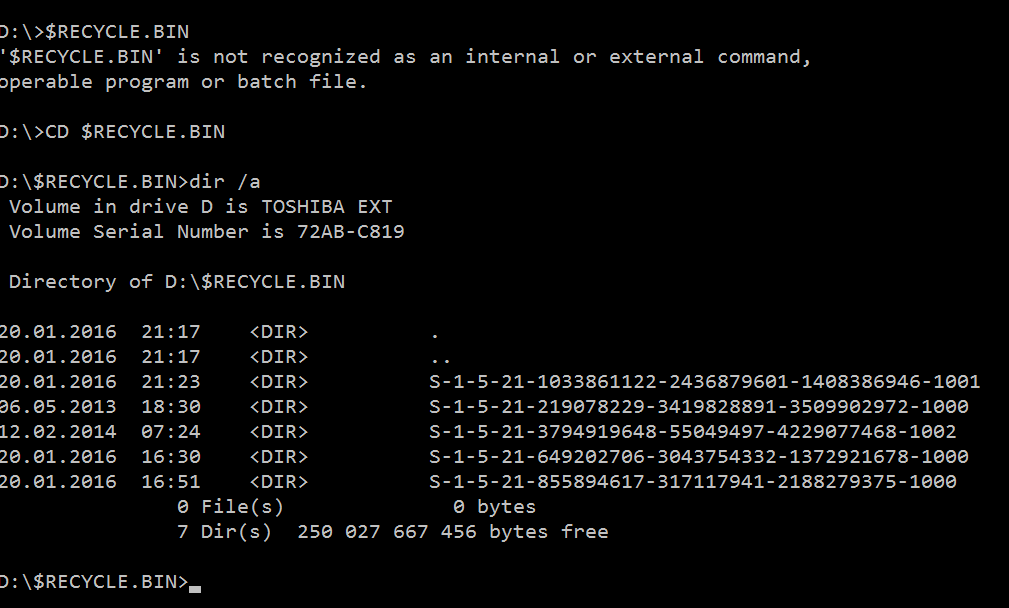1009x608 pixels.
Task: Click the '0 File(s)' summary text
Action: pos(230,507)
